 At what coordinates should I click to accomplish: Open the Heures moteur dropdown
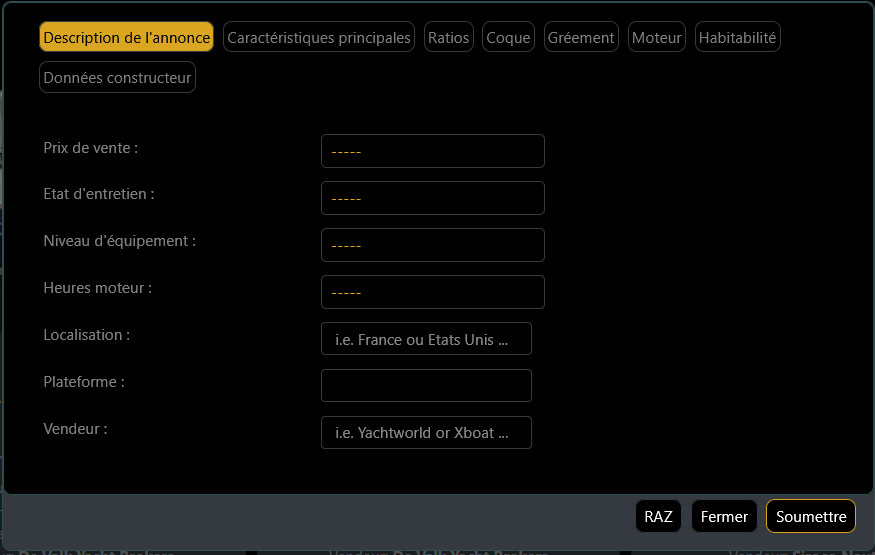point(432,292)
